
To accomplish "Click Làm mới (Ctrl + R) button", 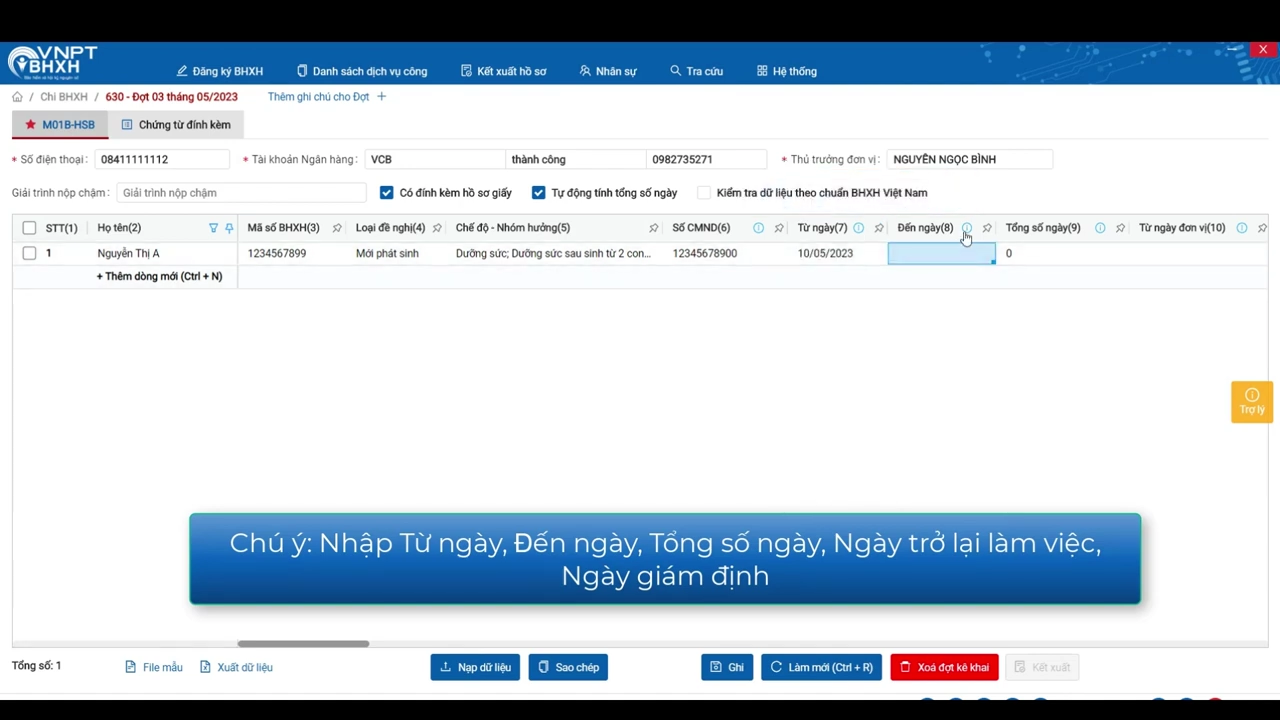I will pyautogui.click(x=821, y=667).
